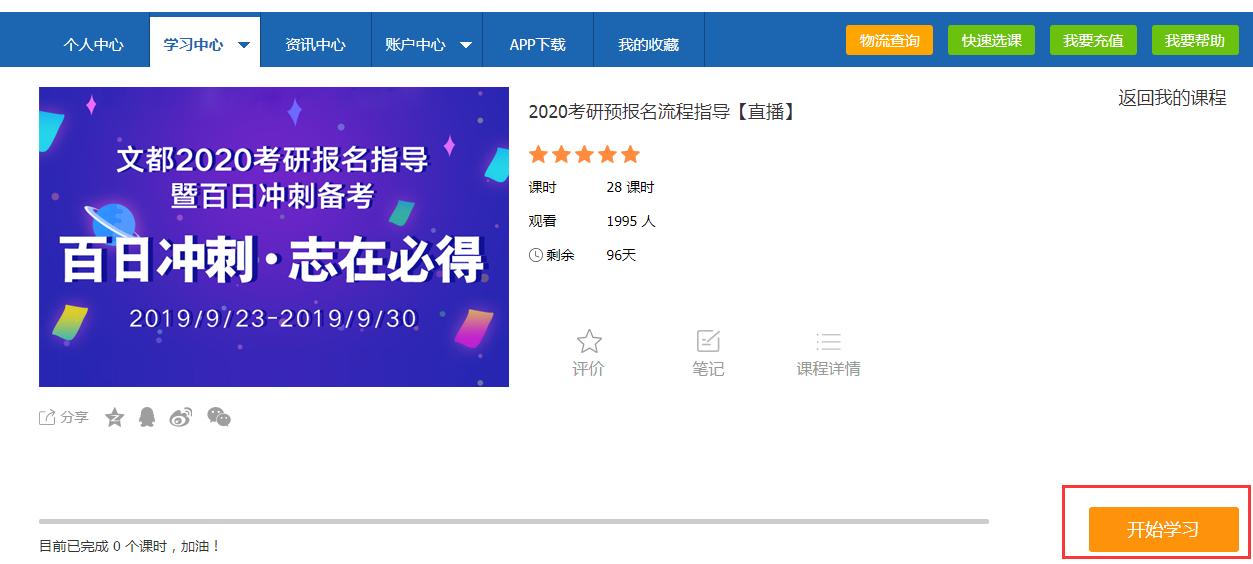The width and height of the screenshot is (1253, 564).
Task: Return via 返回我的课程 link
Action: tap(1172, 98)
